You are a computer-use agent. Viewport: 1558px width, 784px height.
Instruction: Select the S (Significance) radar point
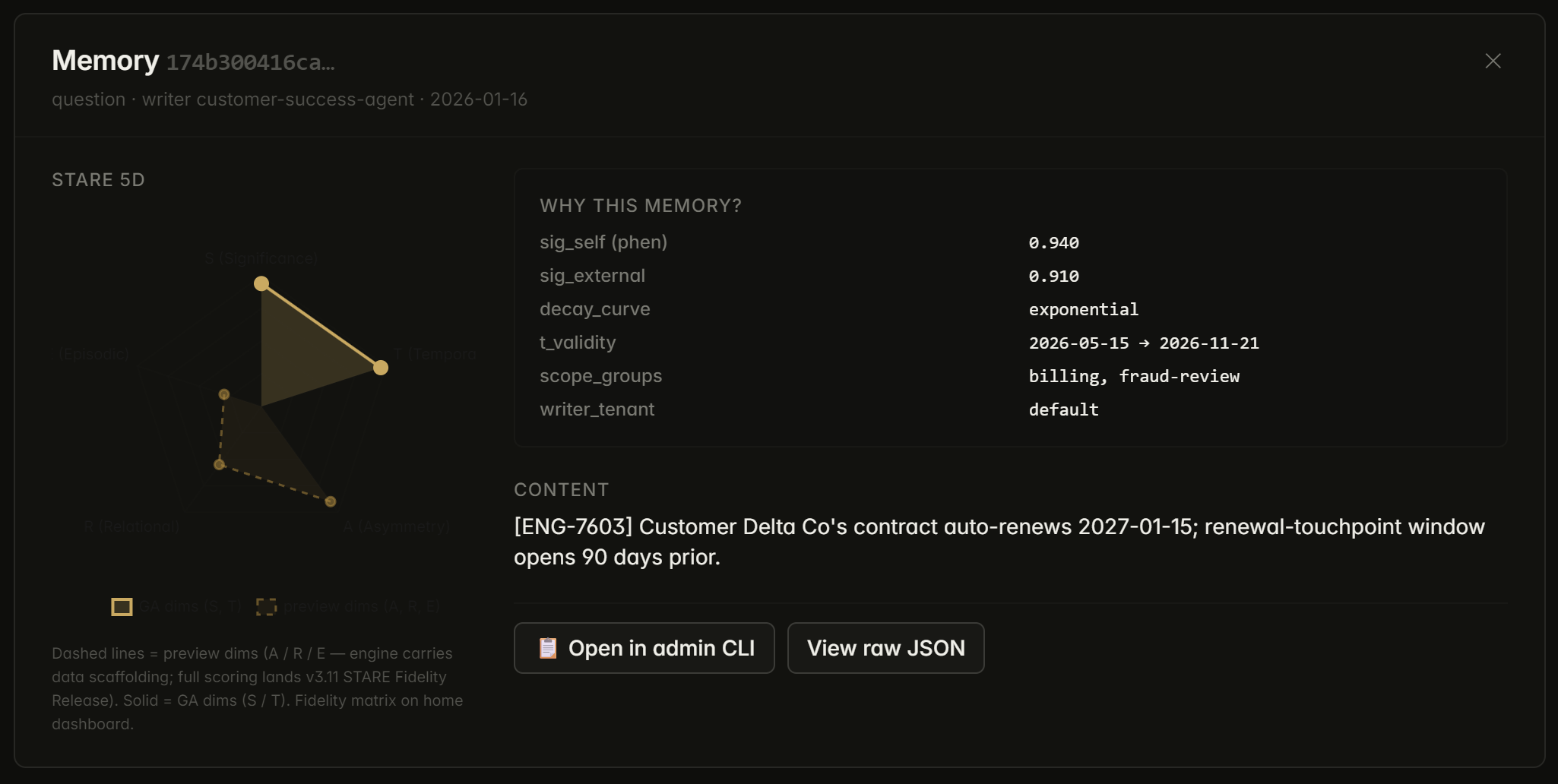point(261,283)
